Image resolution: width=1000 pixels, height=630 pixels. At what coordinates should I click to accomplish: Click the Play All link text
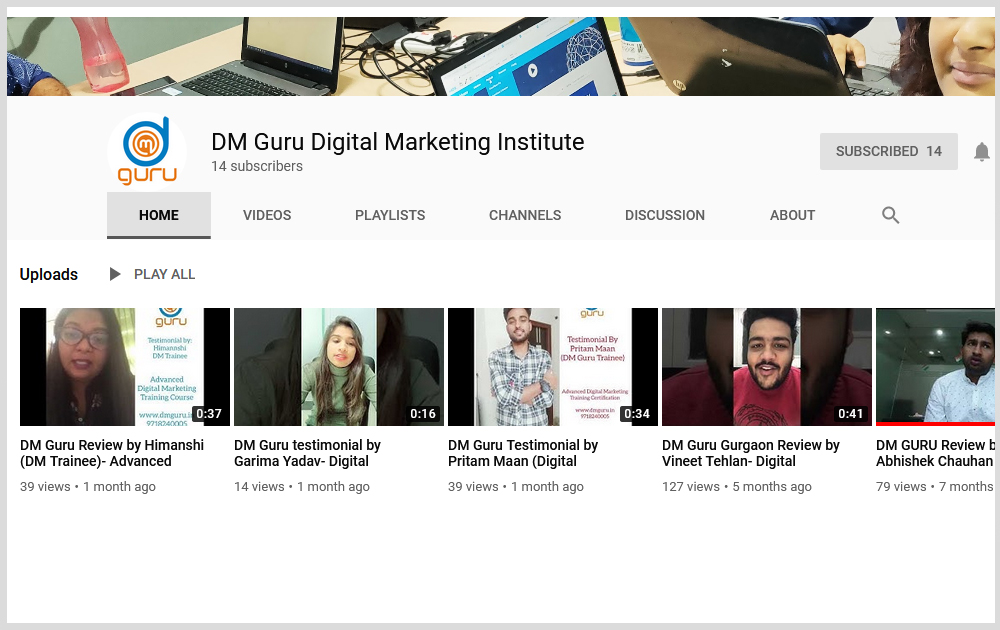coord(164,274)
